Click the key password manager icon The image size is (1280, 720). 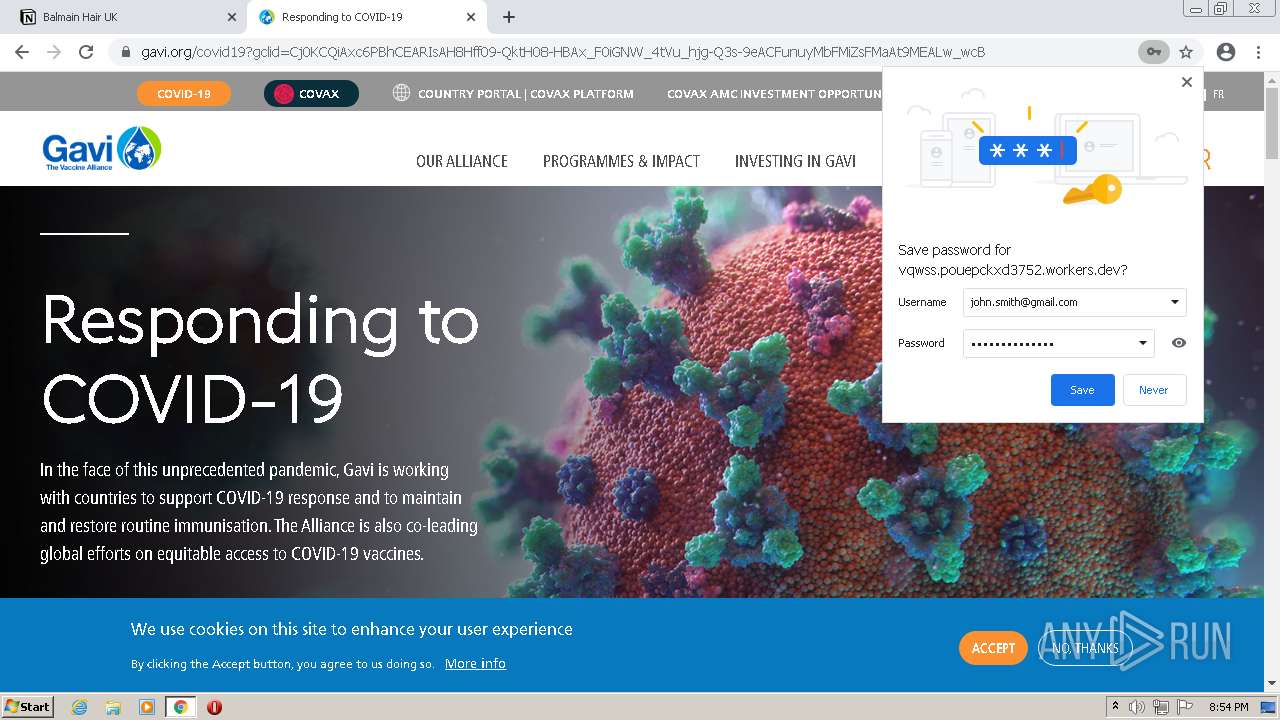1153,52
